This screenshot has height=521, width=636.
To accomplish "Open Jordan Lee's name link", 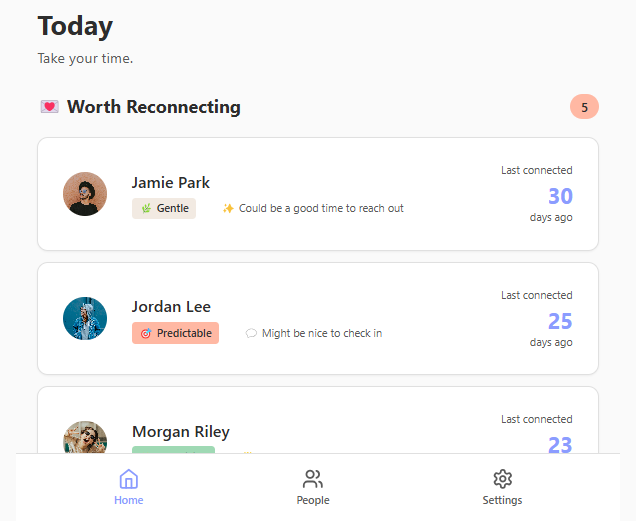I will [x=171, y=307].
